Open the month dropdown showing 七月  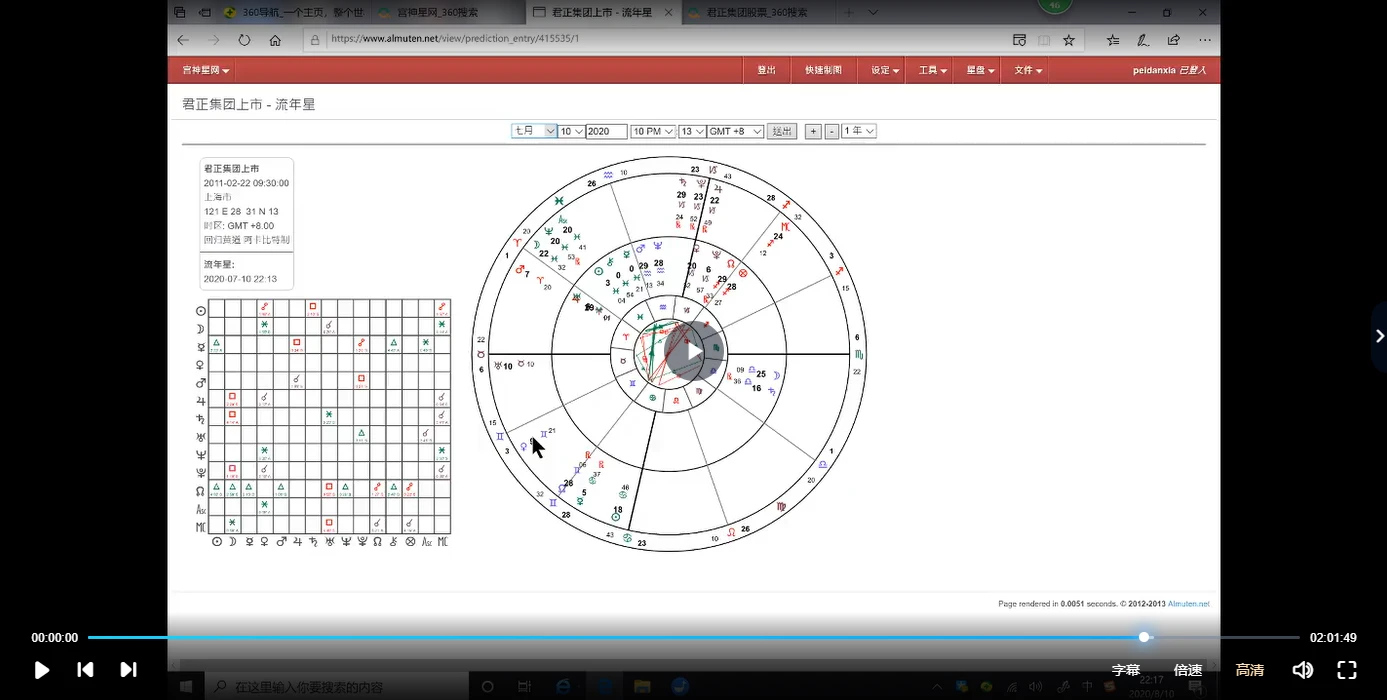point(534,131)
